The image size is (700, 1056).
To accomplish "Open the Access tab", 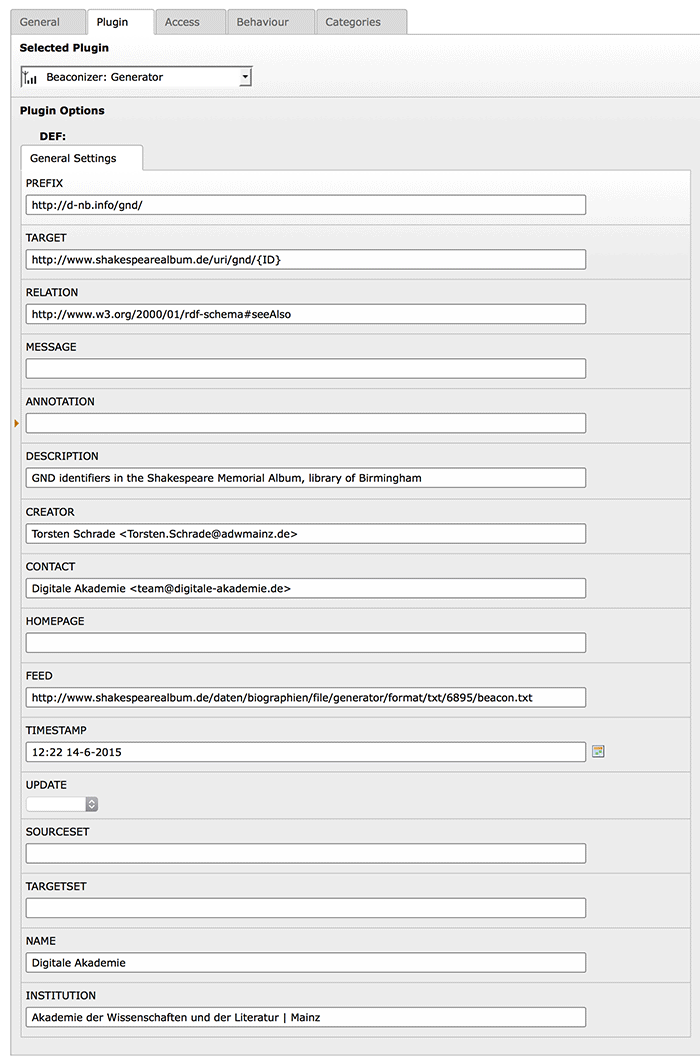I will [x=182, y=22].
